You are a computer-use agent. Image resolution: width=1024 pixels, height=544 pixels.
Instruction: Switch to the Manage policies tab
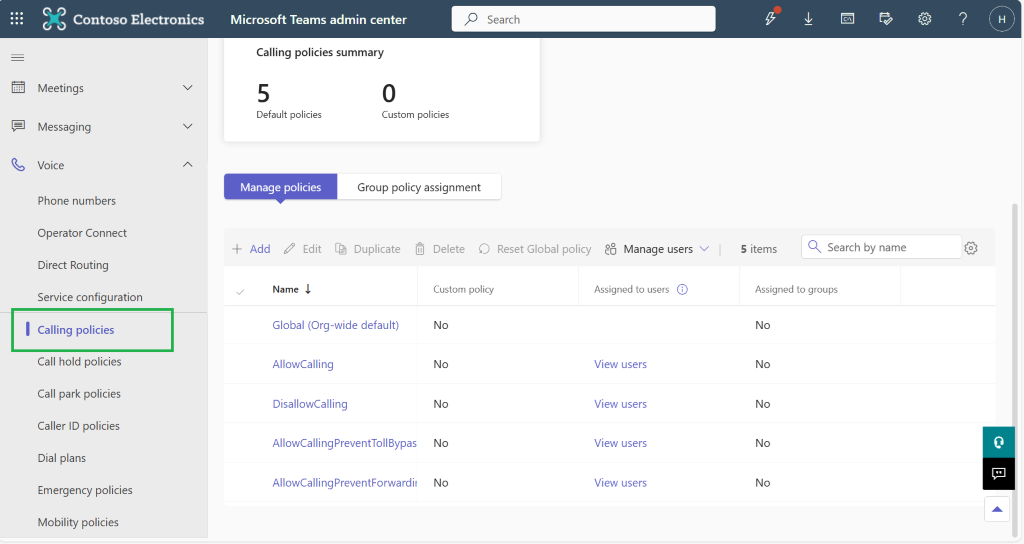[x=281, y=187]
